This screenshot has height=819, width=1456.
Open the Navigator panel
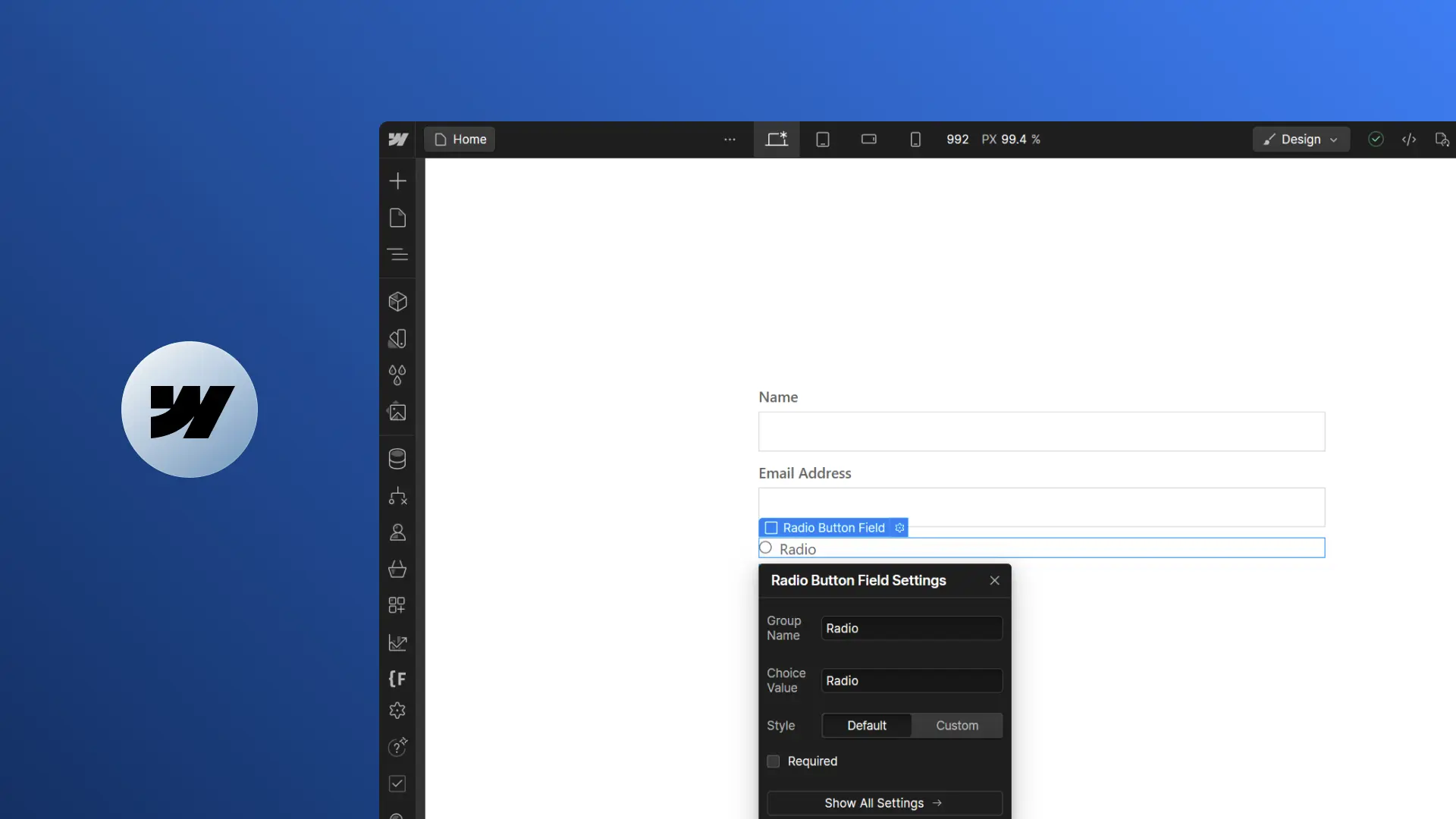[x=397, y=255]
